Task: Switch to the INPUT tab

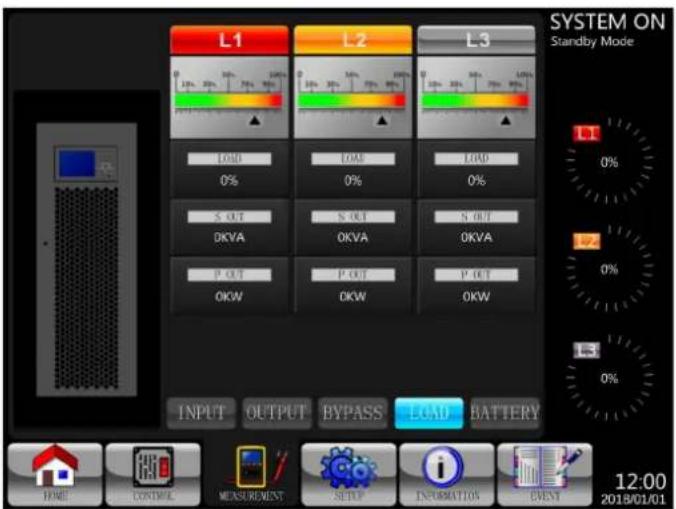Action: (201, 413)
